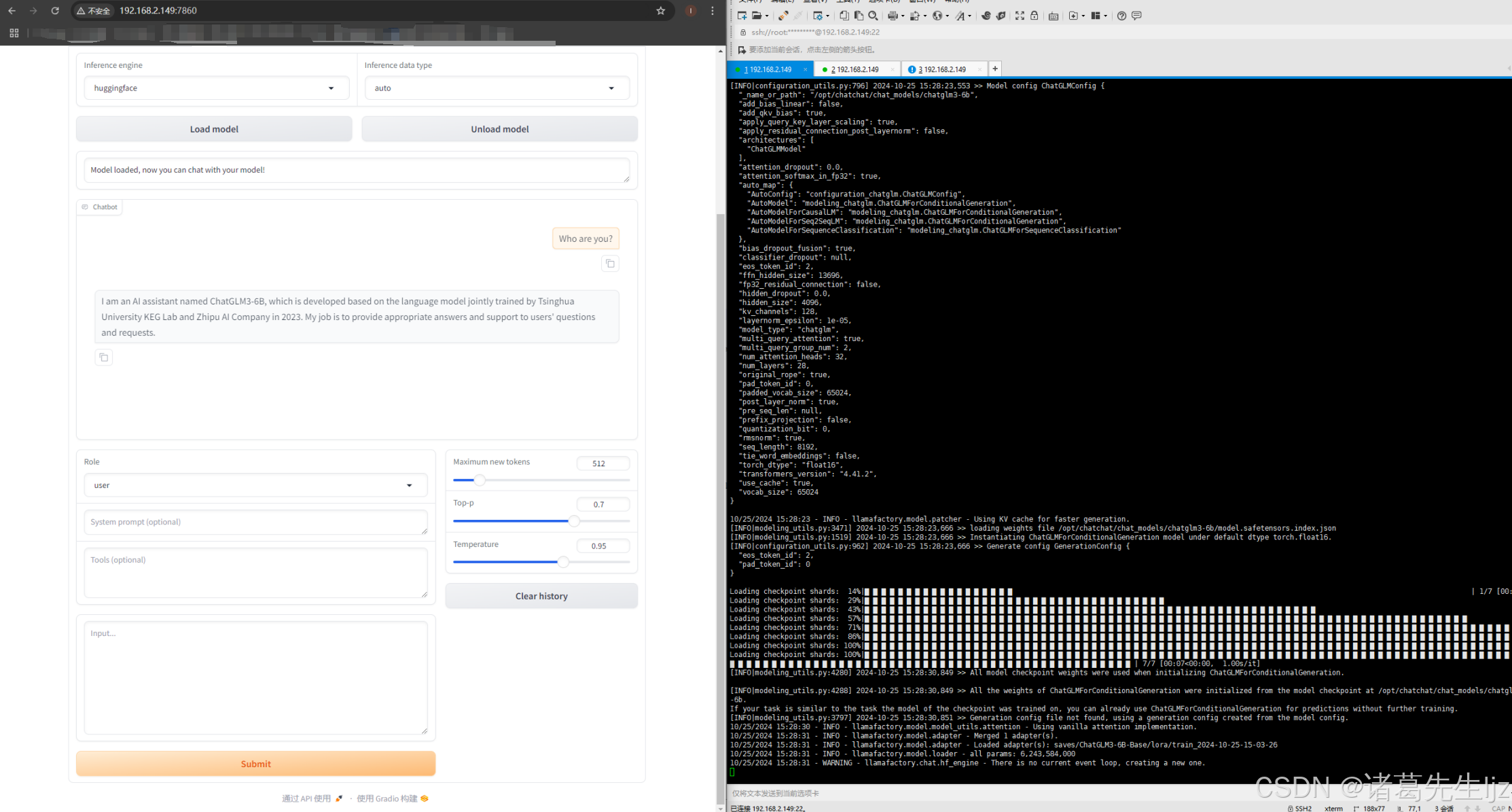Switch to terminal tab 2 192.168.2.149

[854, 69]
